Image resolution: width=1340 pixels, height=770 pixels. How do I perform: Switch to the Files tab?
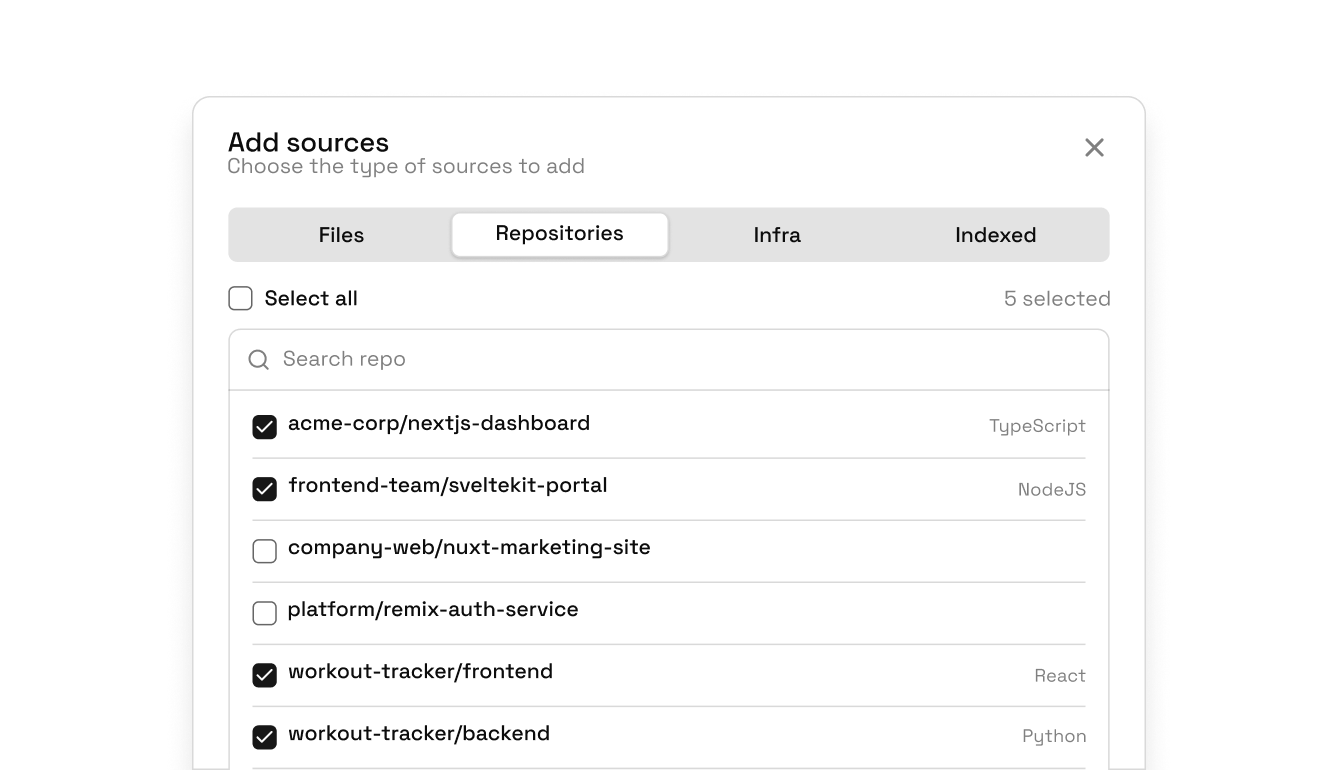coord(341,235)
